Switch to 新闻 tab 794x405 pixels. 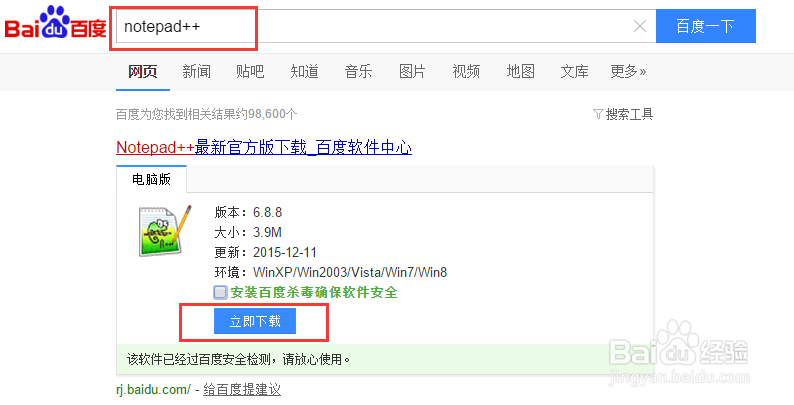196,71
